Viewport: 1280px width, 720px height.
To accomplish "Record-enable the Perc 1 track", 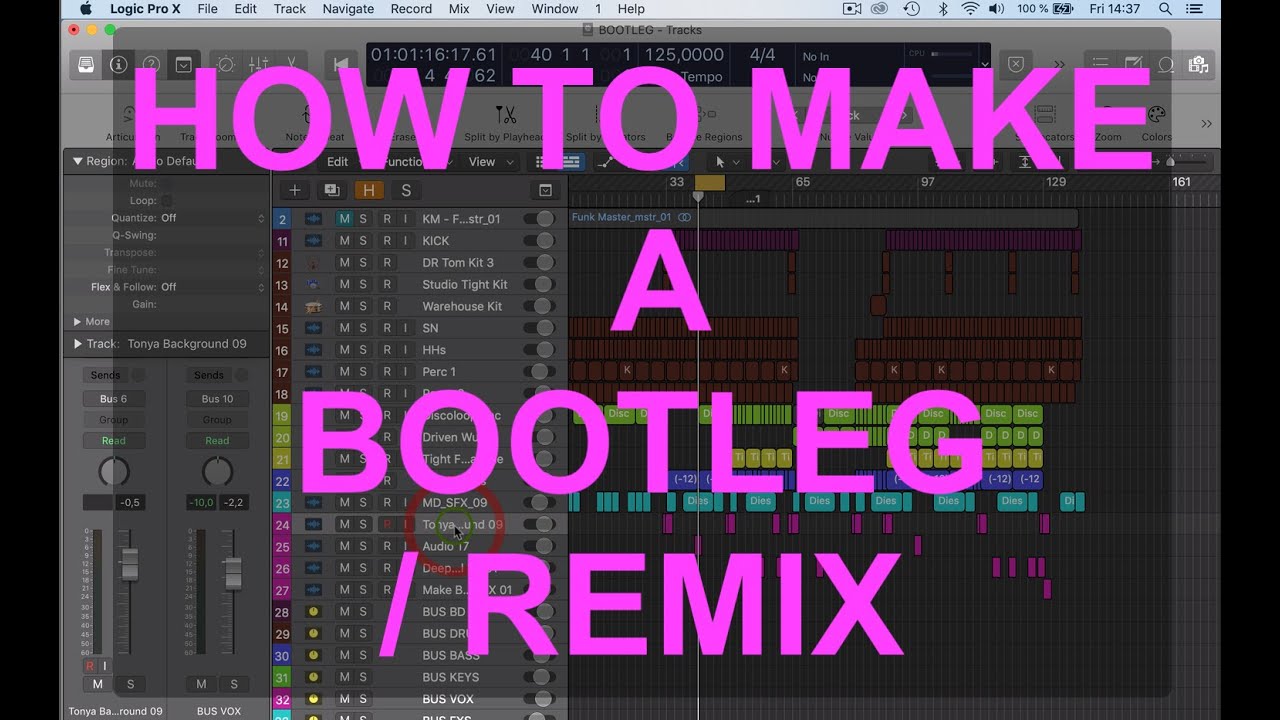I will click(387, 372).
